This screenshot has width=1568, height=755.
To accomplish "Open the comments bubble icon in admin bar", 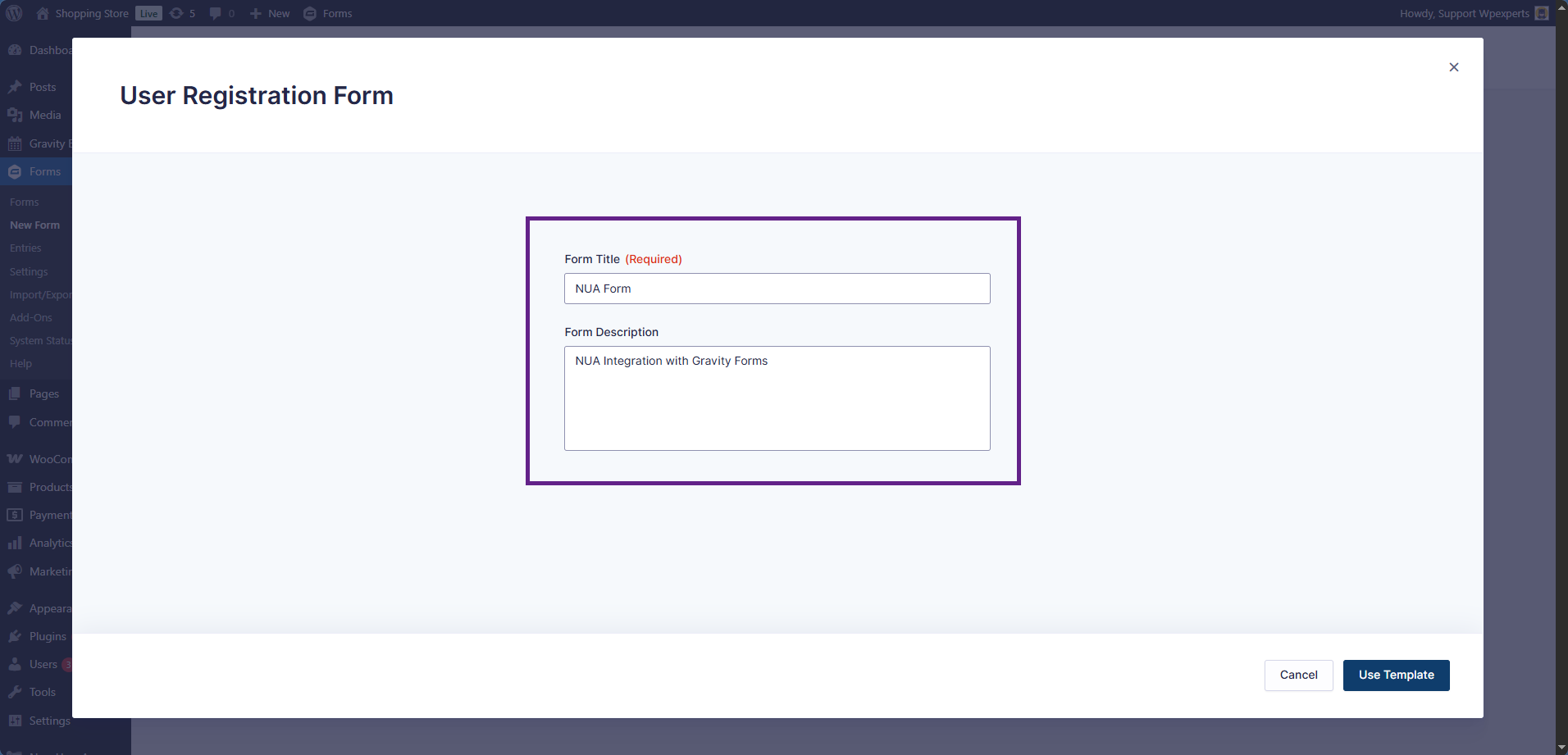I will [x=215, y=13].
